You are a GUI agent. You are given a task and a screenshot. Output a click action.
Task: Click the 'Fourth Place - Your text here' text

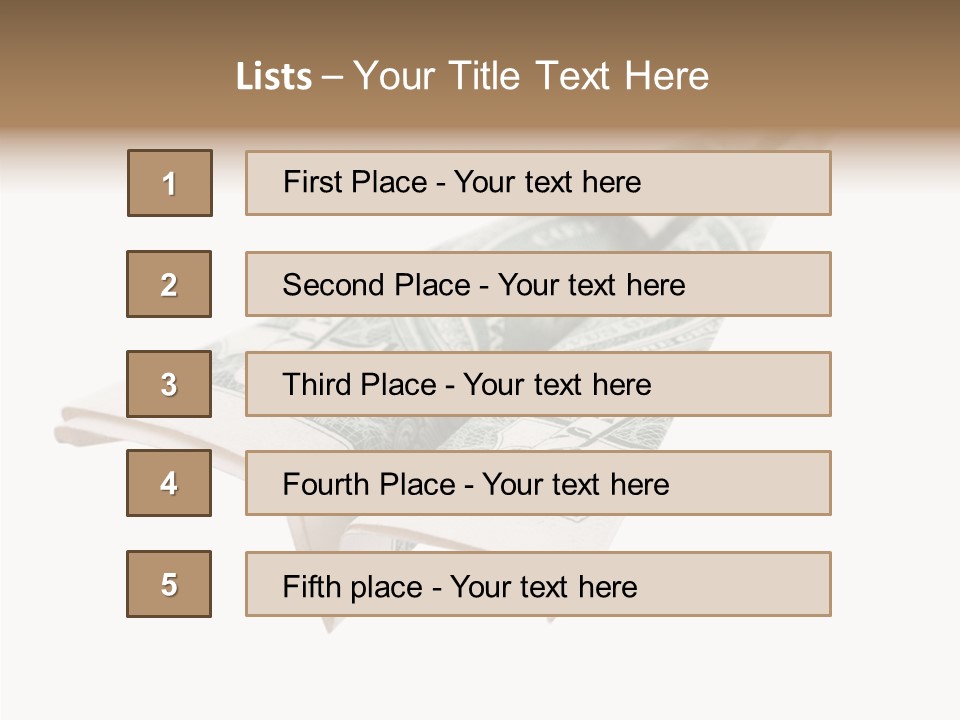point(476,485)
